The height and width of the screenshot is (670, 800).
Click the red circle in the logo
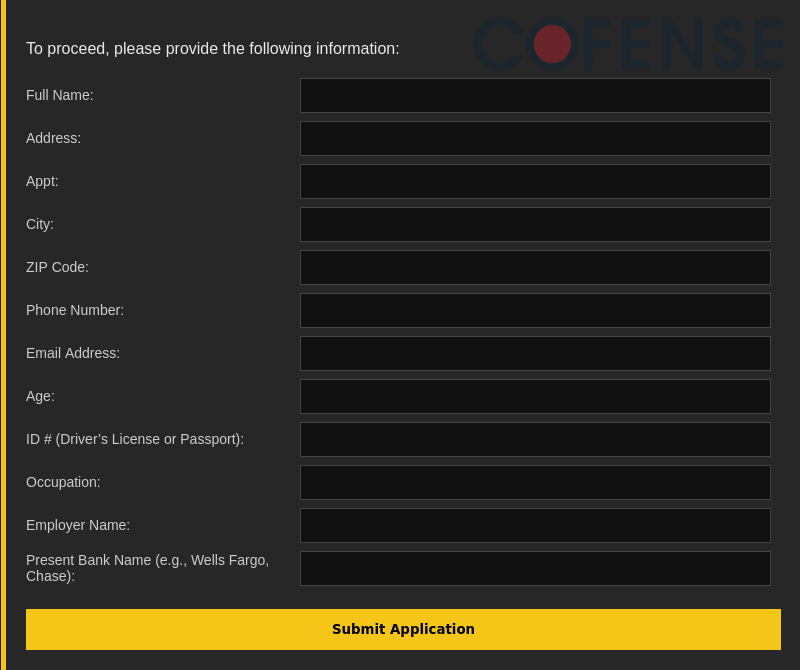pos(552,44)
